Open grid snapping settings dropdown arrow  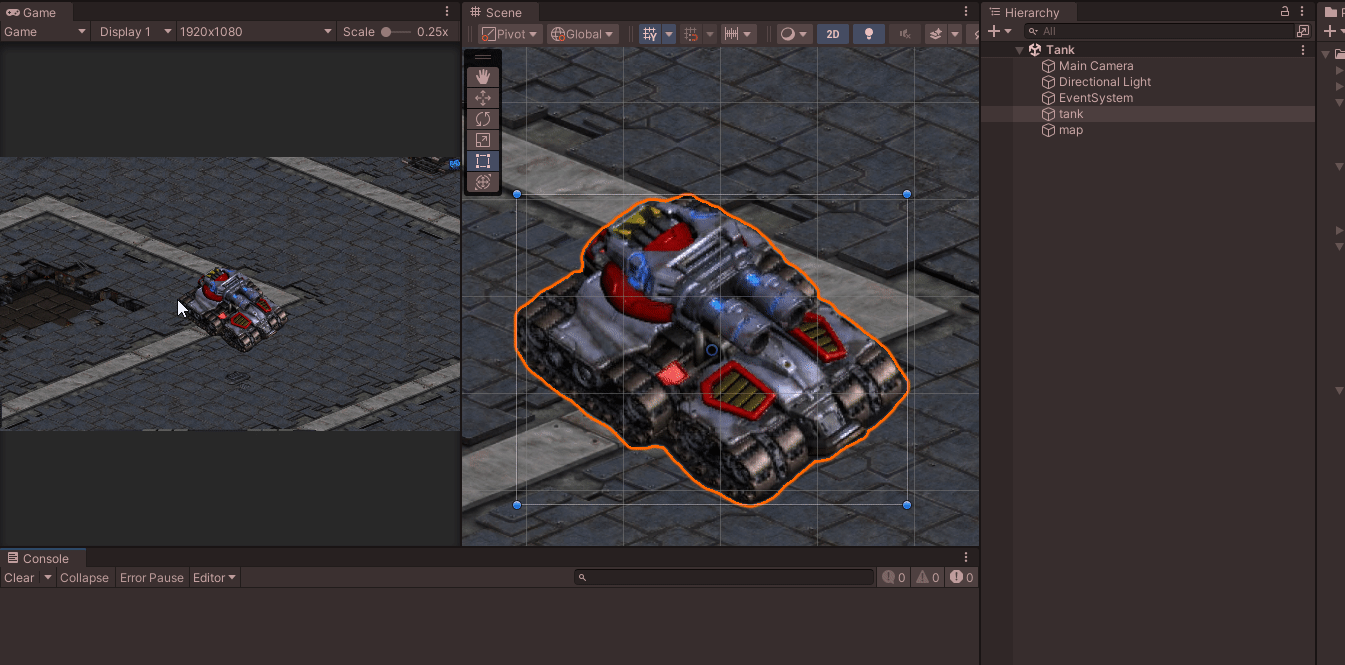pyautogui.click(x=710, y=34)
